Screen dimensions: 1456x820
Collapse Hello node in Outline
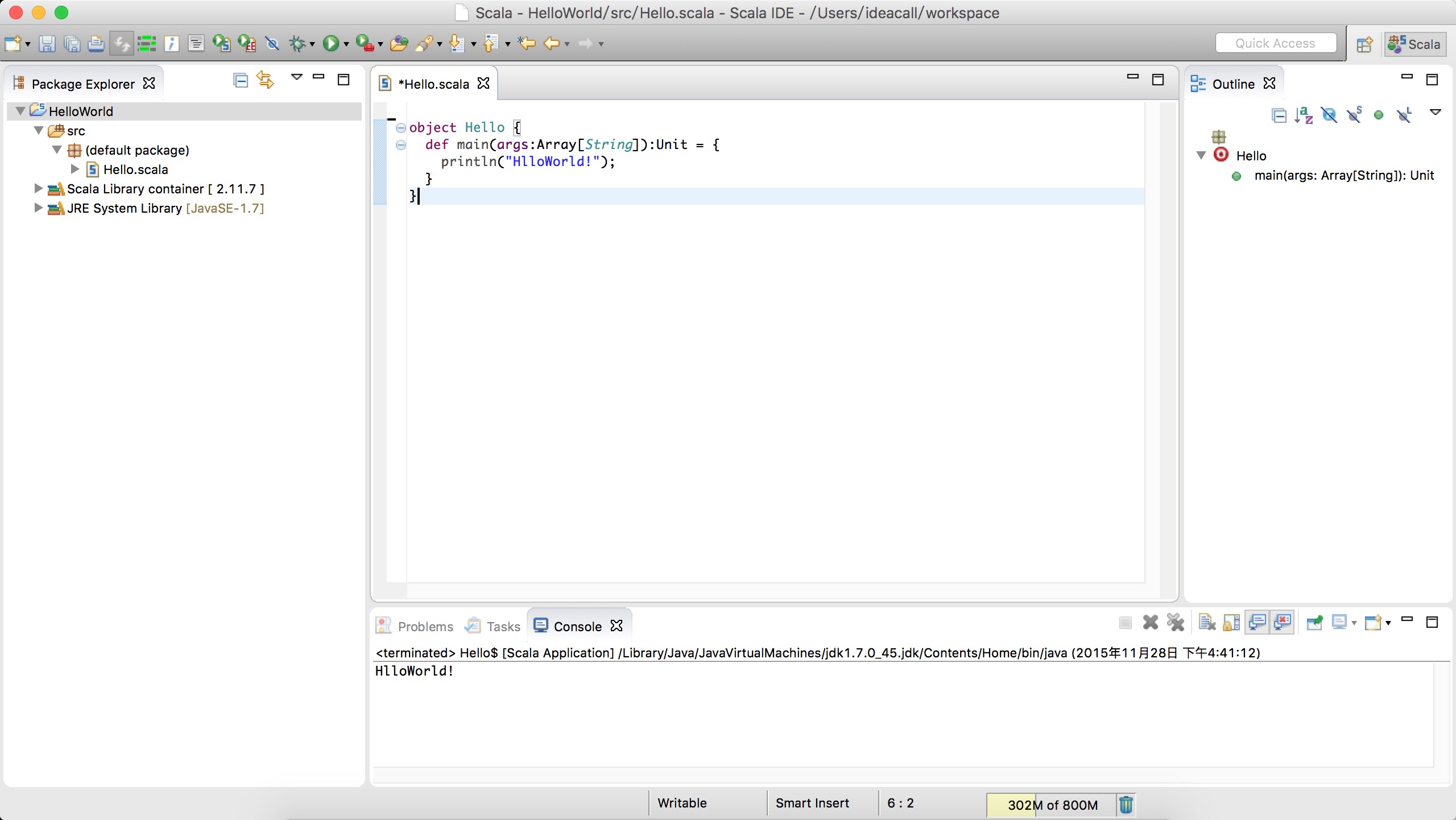(1201, 155)
